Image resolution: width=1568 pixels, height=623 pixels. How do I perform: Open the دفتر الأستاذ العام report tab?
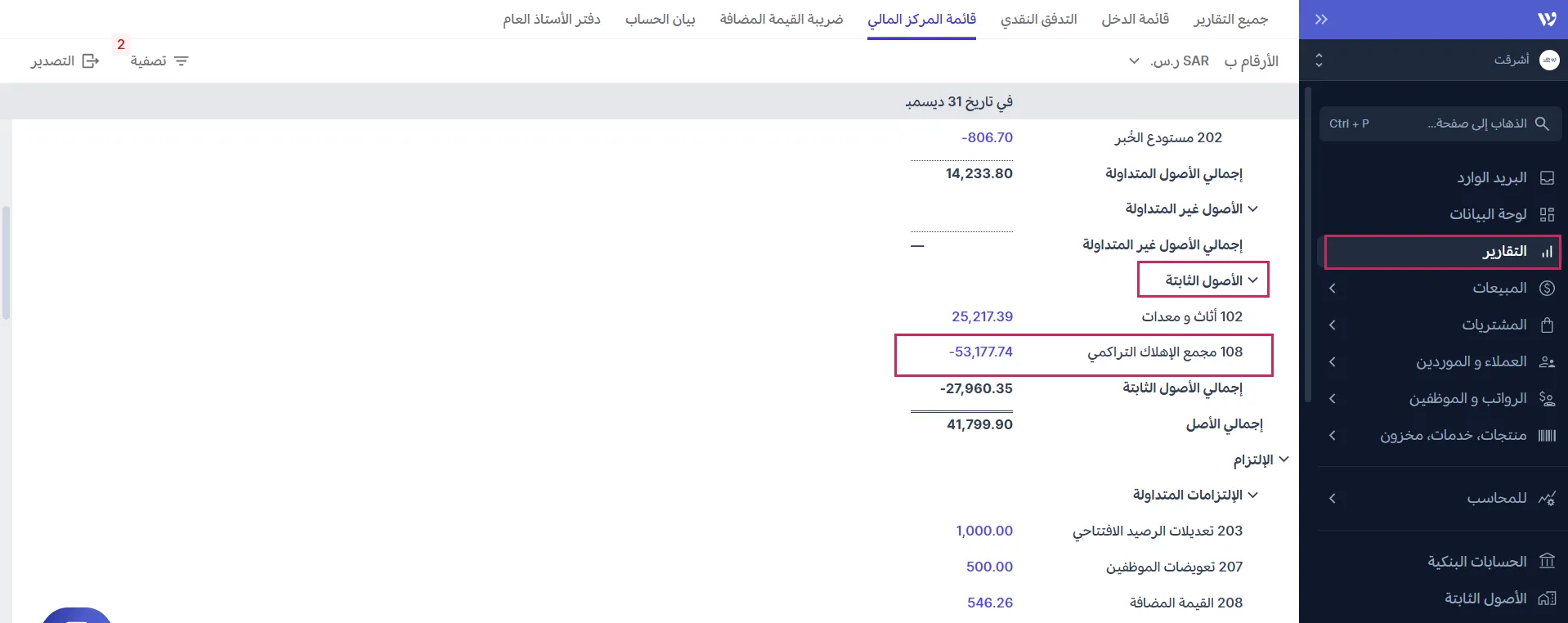click(551, 19)
